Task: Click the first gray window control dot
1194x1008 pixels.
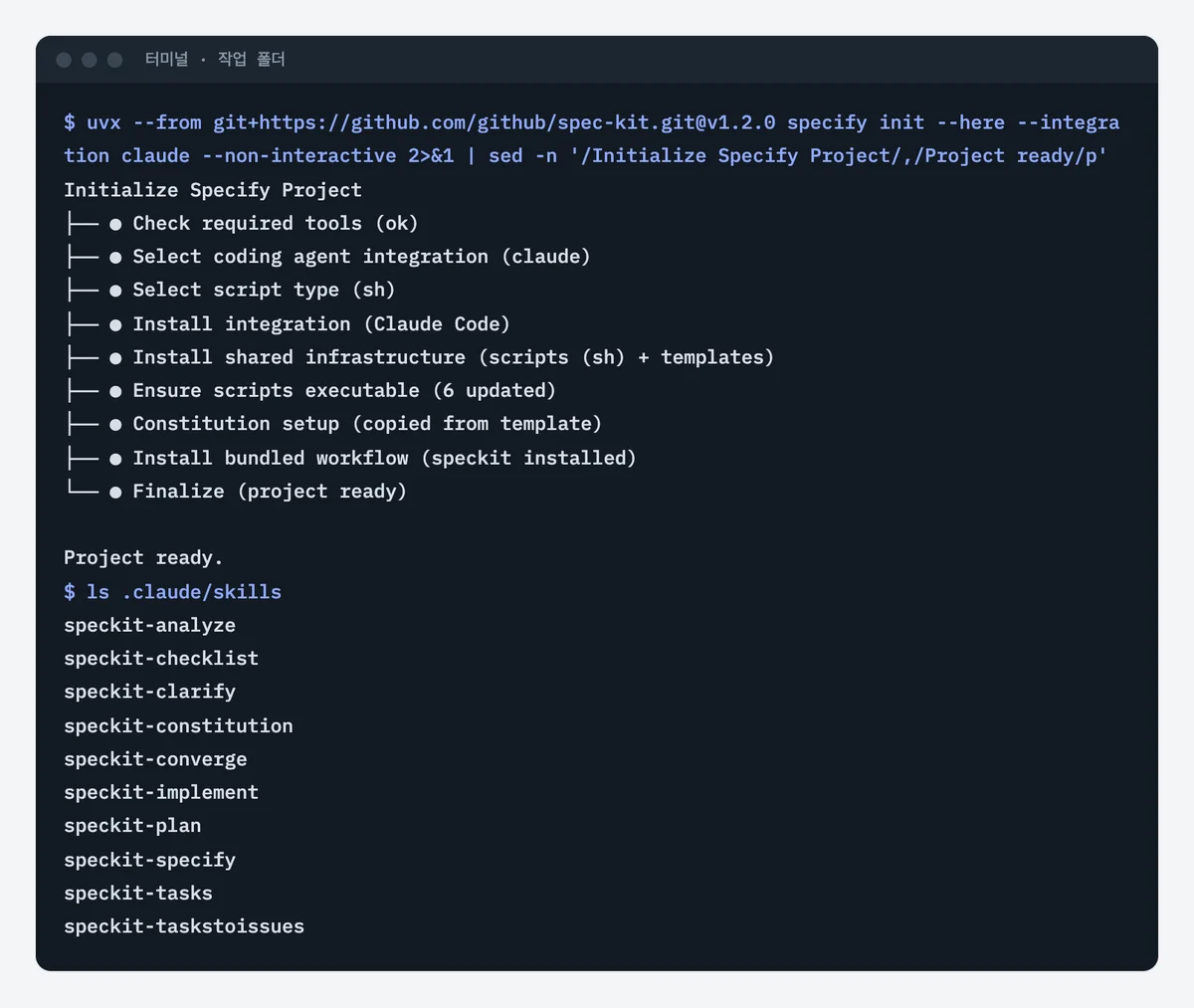Action: (64, 60)
